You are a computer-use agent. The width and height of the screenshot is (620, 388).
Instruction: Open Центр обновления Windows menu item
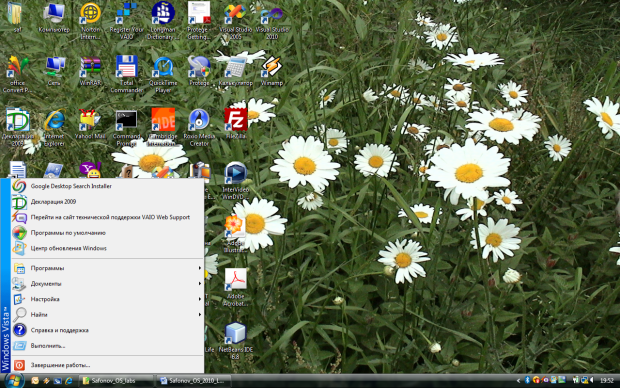[x=108, y=248]
